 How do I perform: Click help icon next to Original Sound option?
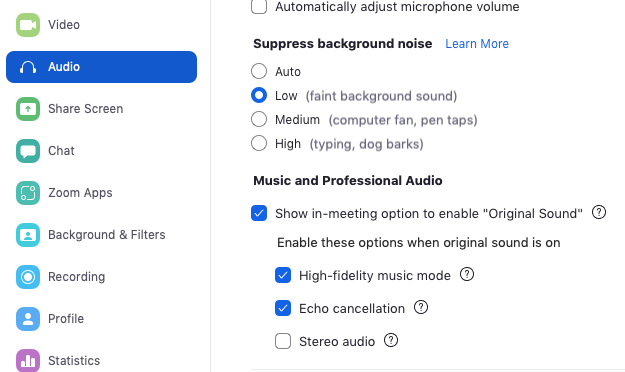click(599, 213)
